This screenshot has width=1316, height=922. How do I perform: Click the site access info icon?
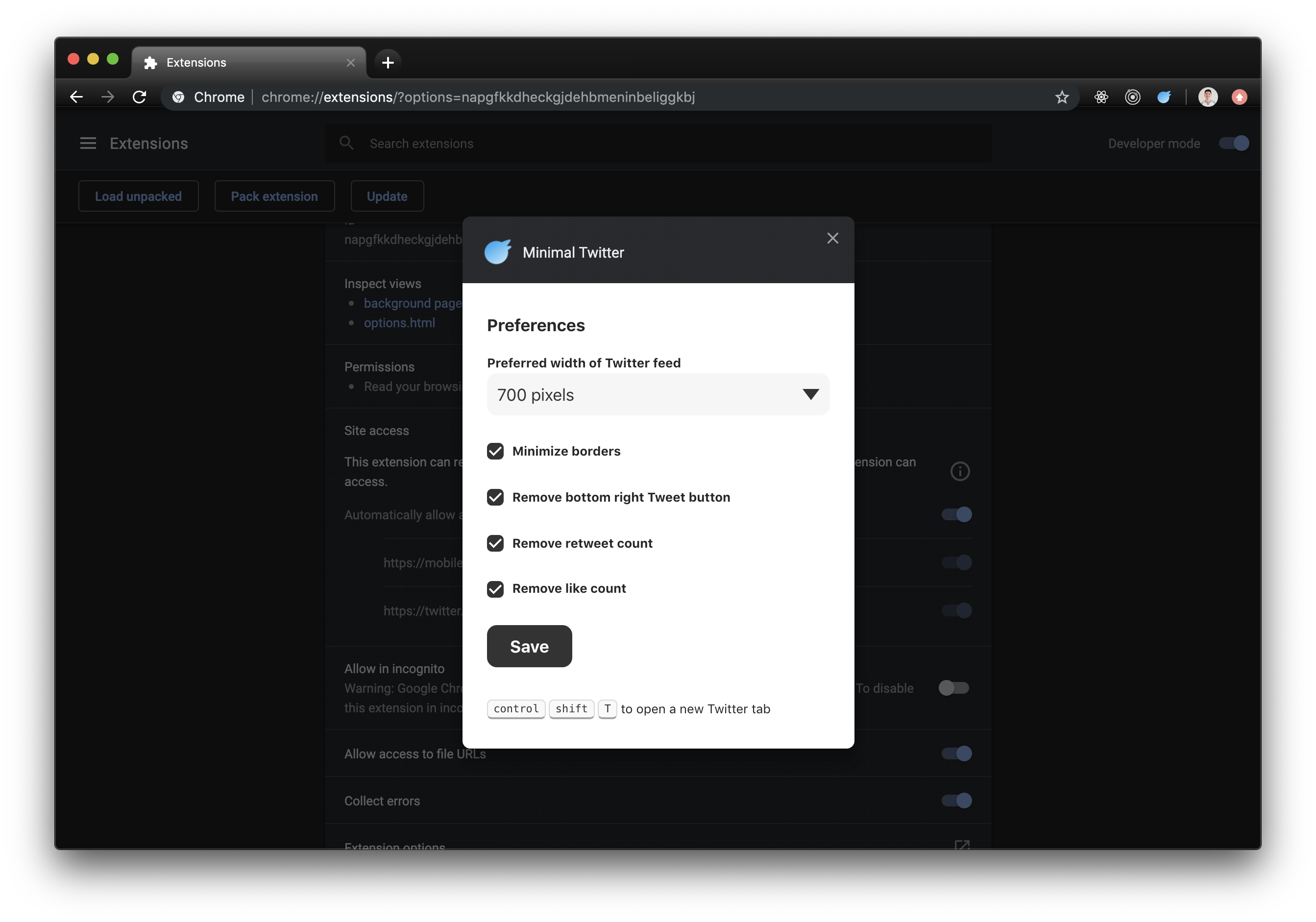tap(959, 471)
